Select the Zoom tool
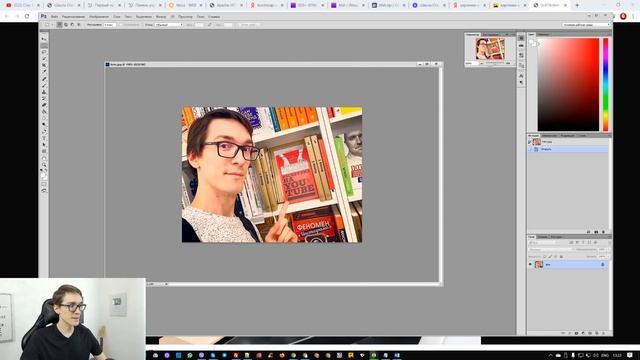The width and height of the screenshot is (640, 360). [44, 164]
